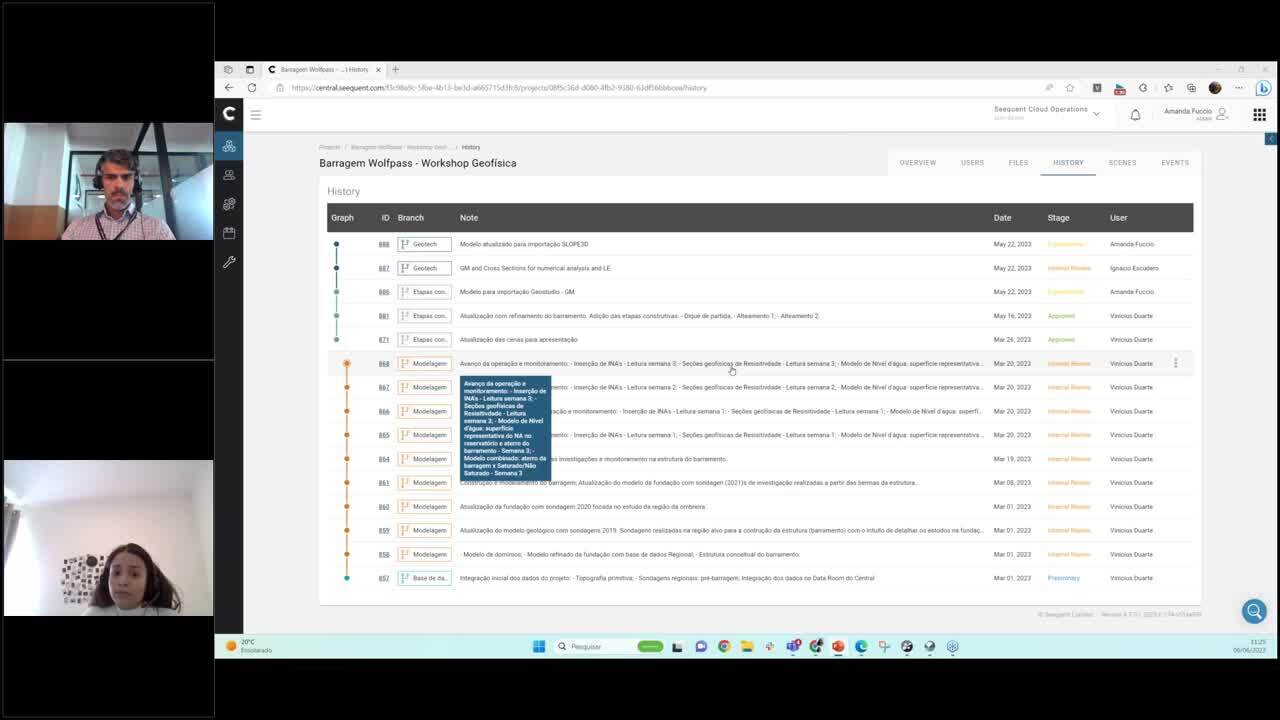The width and height of the screenshot is (1280, 720).
Task: Open the weather widget on taskbar
Action: click(248, 646)
